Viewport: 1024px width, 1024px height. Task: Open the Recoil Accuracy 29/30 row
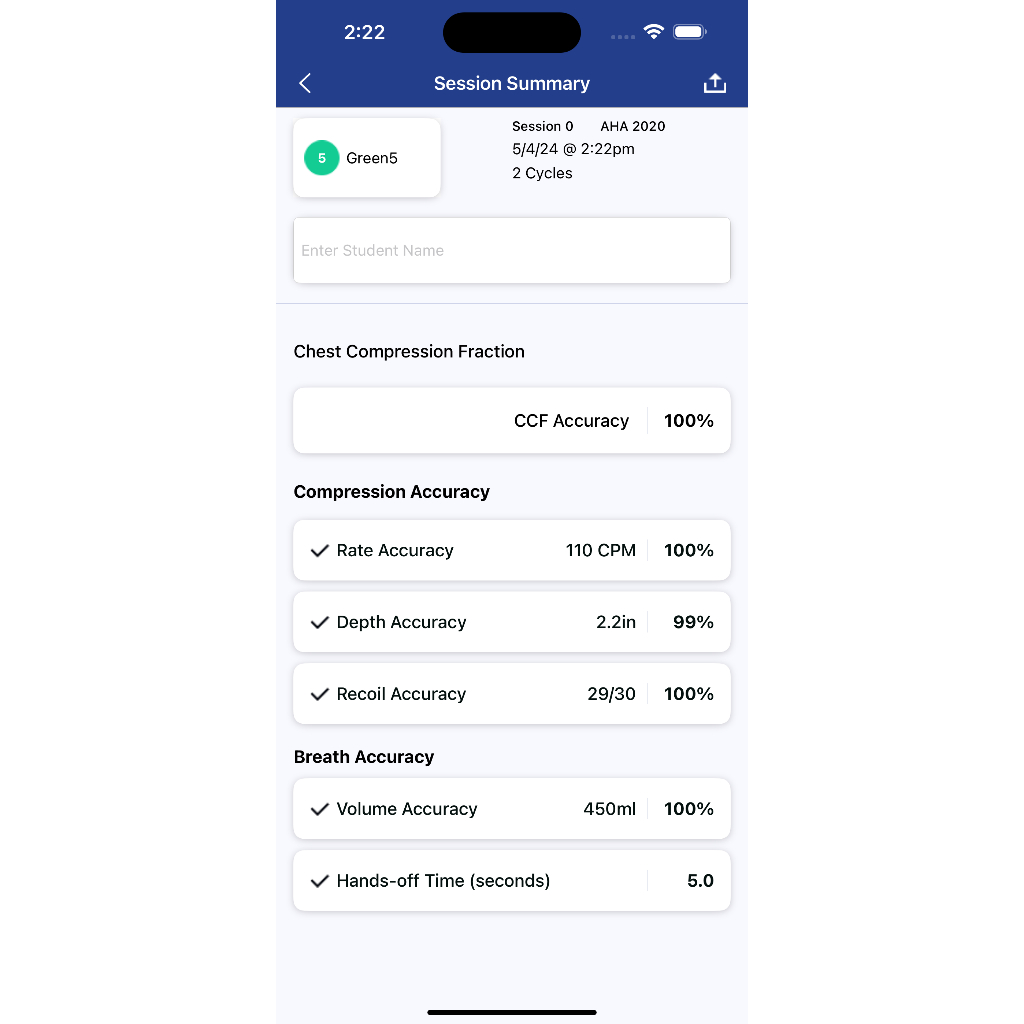click(x=512, y=695)
